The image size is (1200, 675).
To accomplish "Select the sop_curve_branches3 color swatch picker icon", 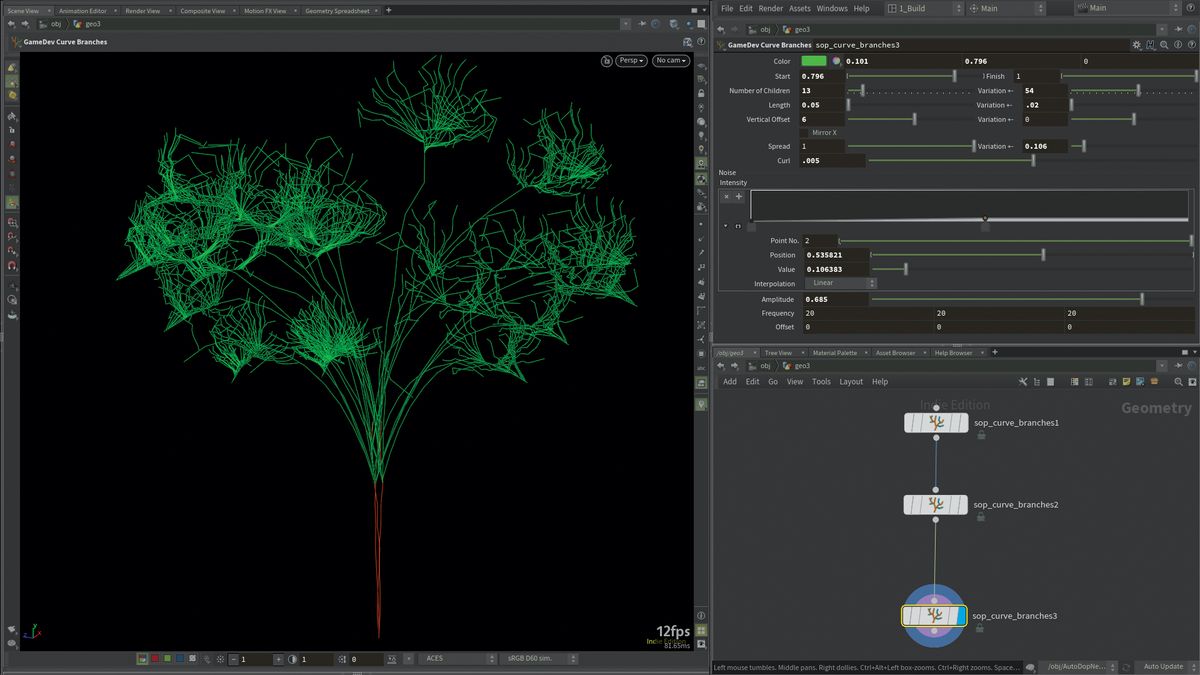I will click(835, 61).
